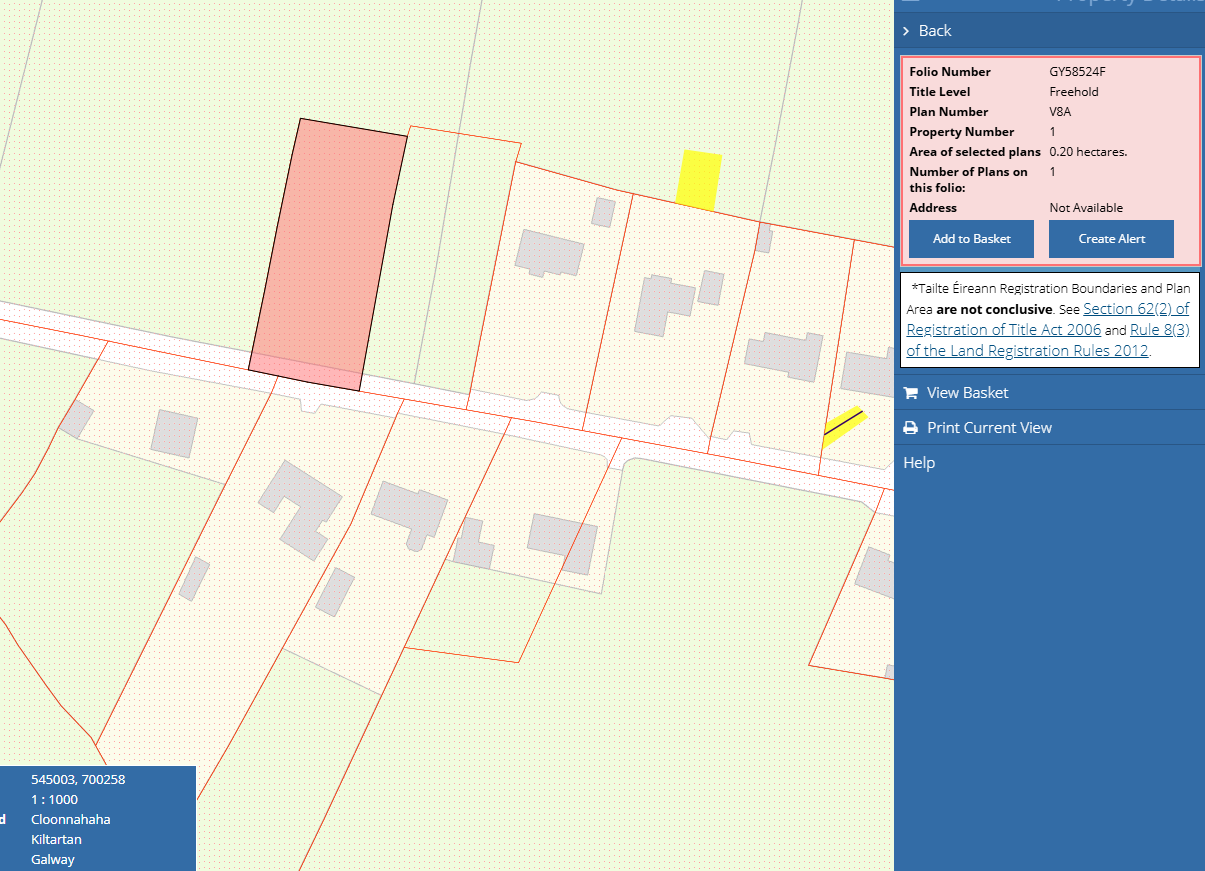Open the Help section

pos(918,463)
